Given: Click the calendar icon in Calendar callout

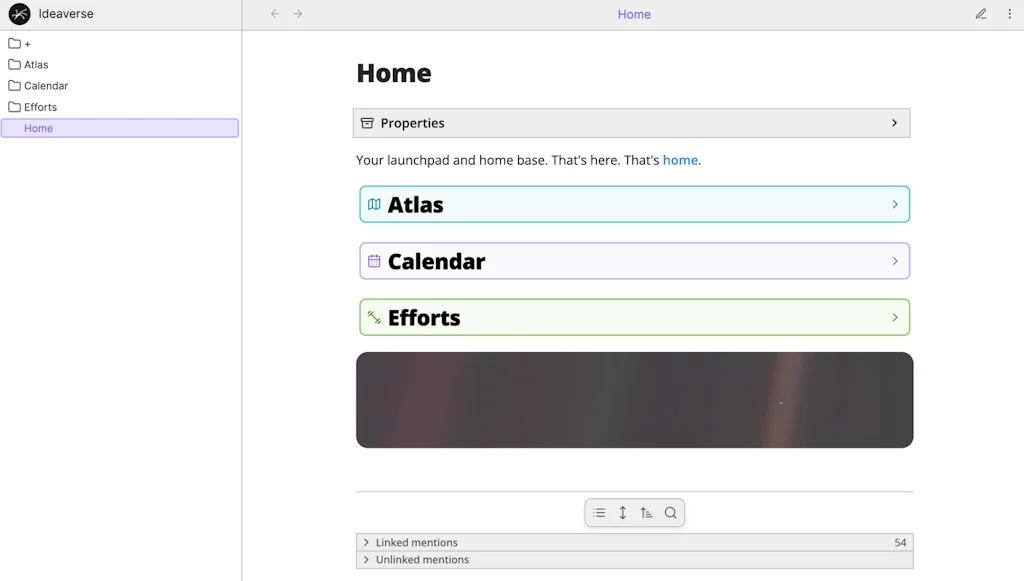Looking at the screenshot, I should (374, 261).
